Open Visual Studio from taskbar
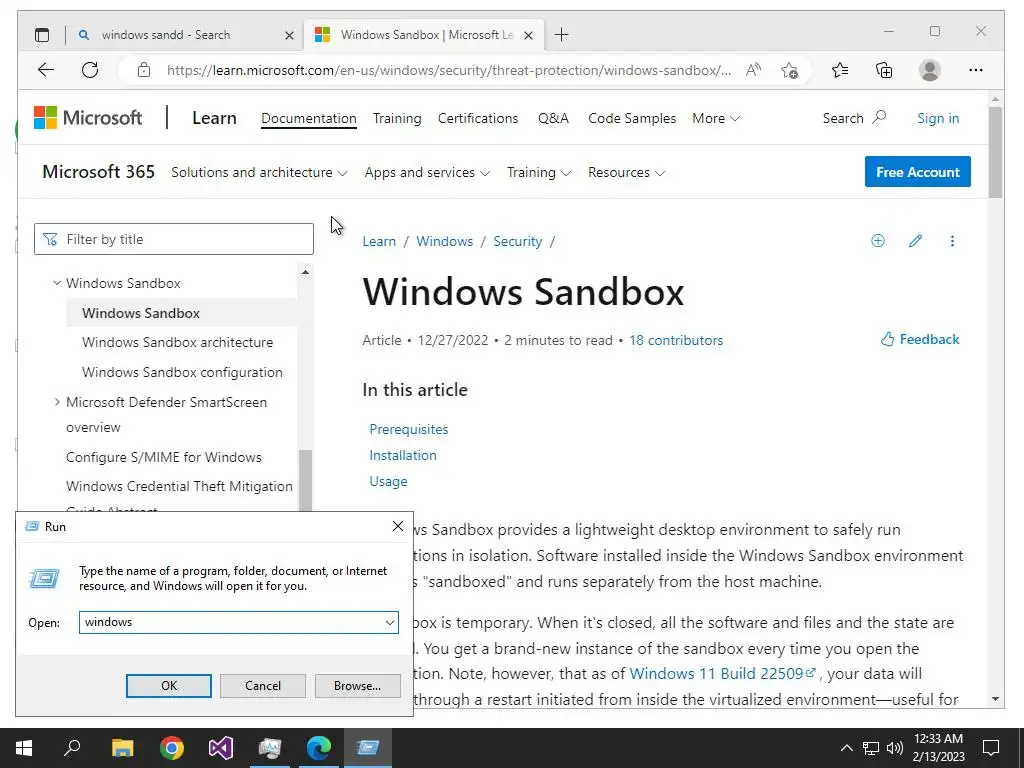1024x768 pixels. point(221,748)
